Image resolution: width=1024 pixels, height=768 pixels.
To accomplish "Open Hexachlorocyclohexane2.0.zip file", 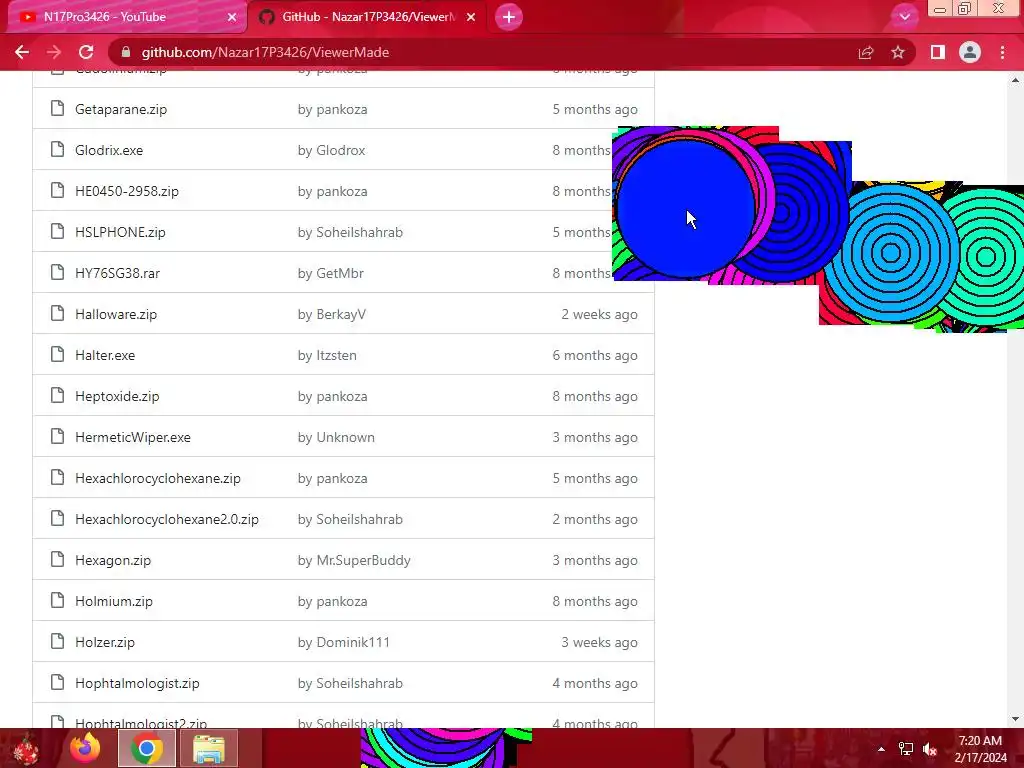I will pos(167,519).
